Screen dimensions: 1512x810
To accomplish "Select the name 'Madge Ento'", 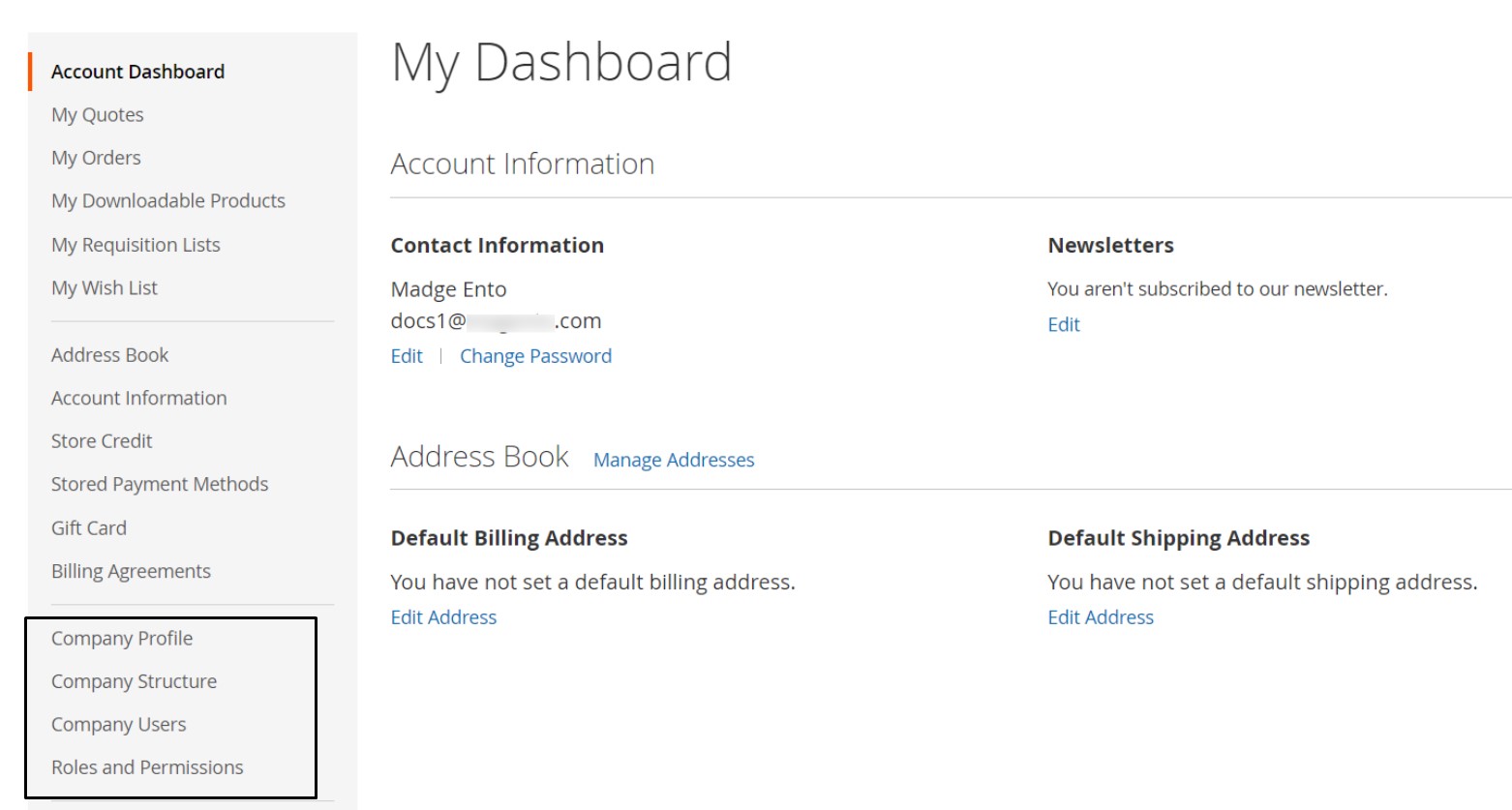I will click(448, 289).
